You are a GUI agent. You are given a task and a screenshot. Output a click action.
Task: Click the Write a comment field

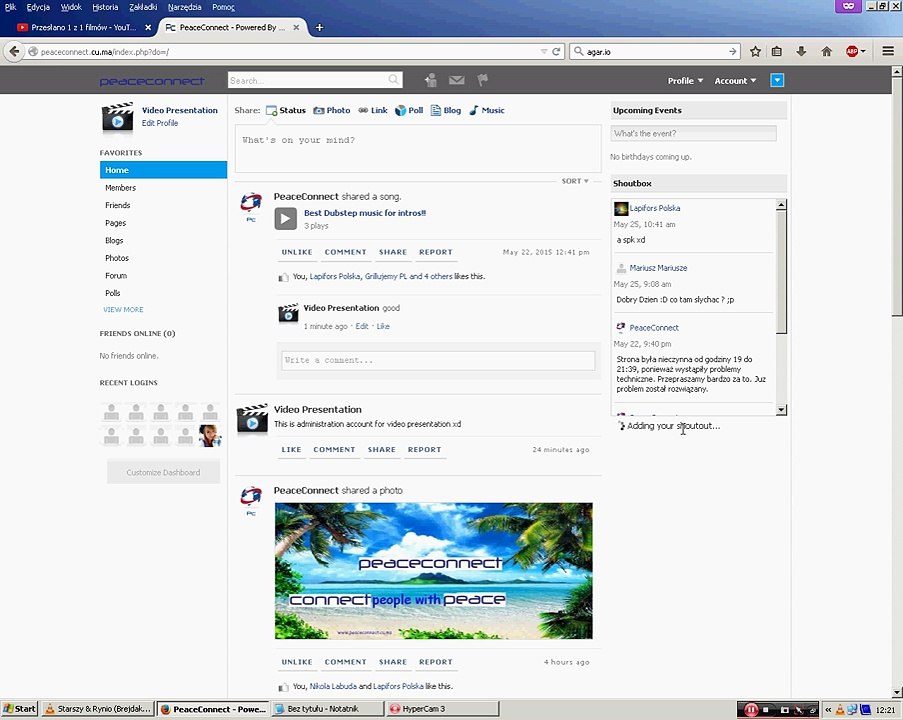coord(438,361)
